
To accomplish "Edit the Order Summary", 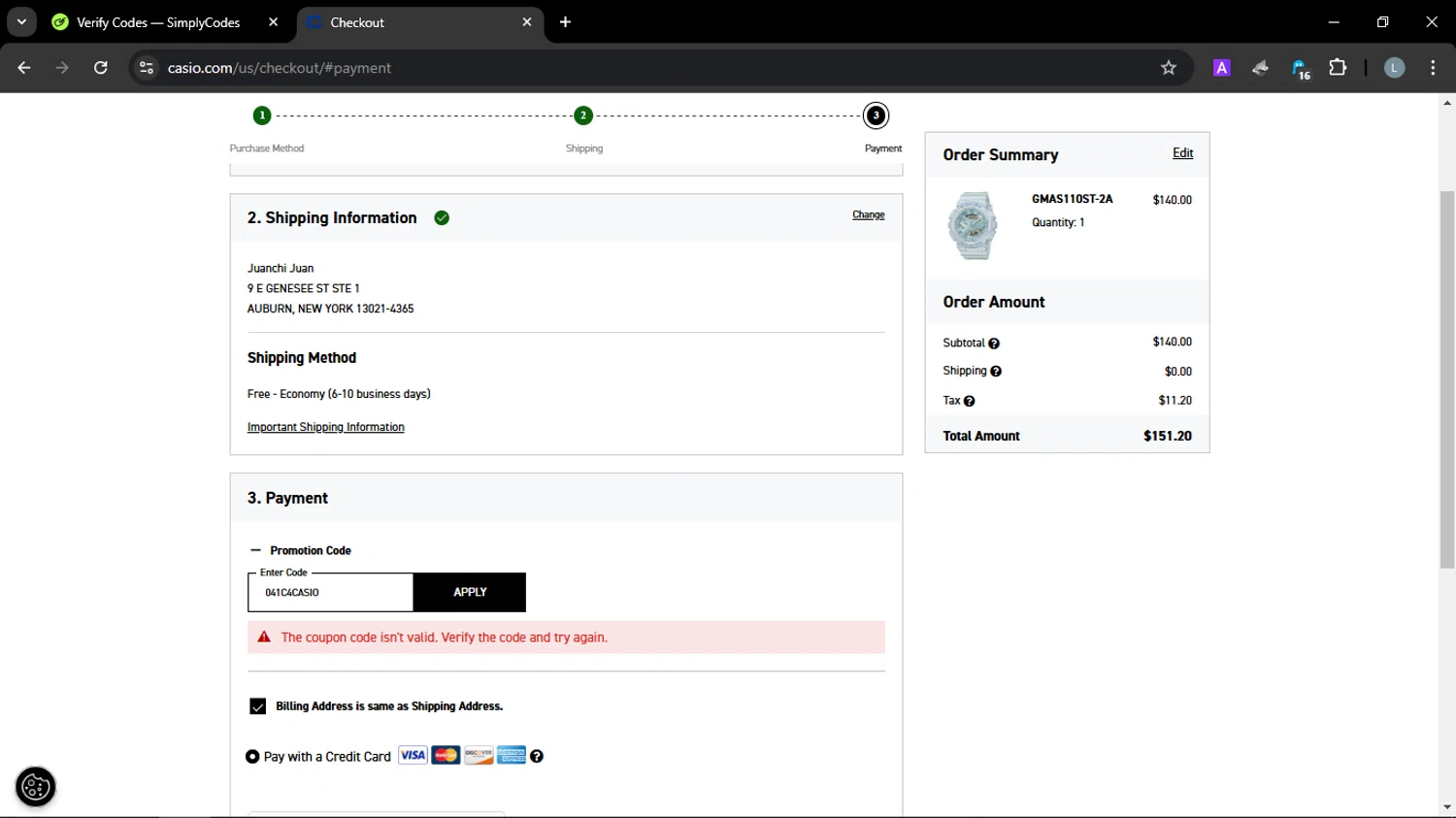I will click(x=1182, y=153).
